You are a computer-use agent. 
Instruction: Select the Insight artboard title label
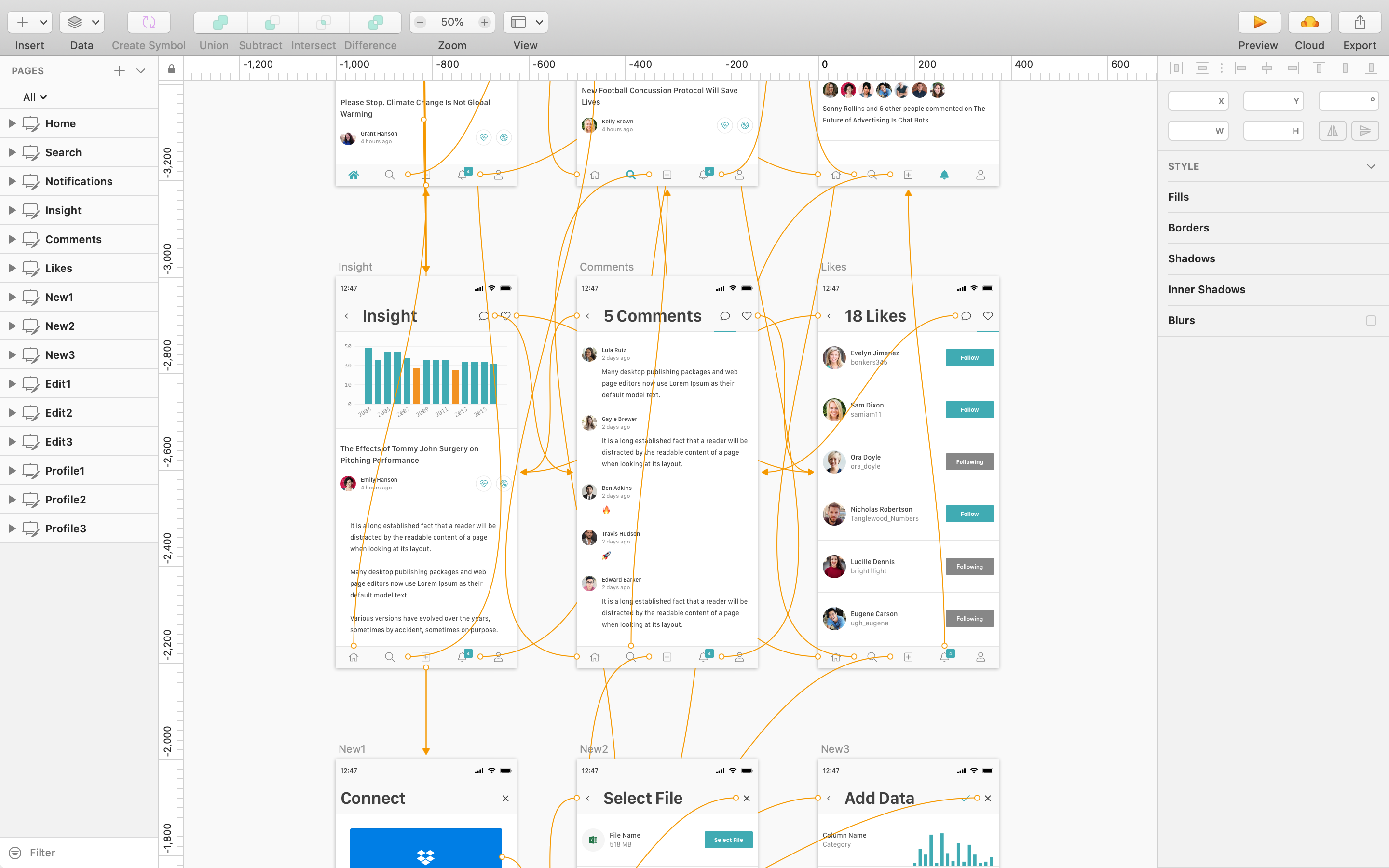[355, 267]
